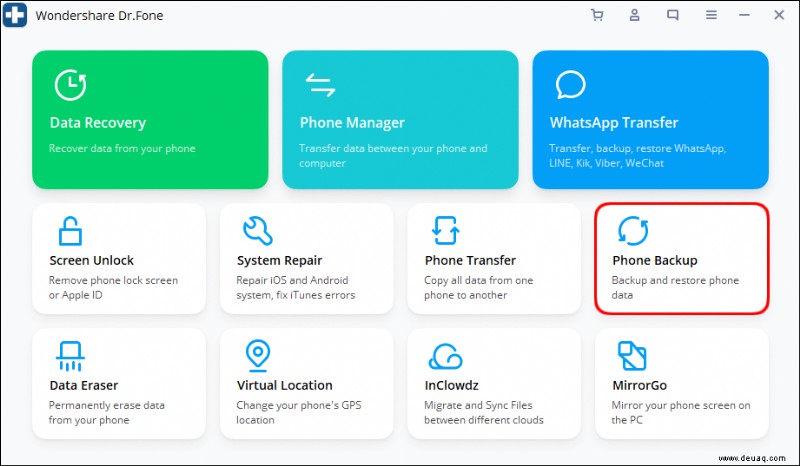Click "Copy all data from one phone" text
The image size is (800, 466).
tap(479, 287)
